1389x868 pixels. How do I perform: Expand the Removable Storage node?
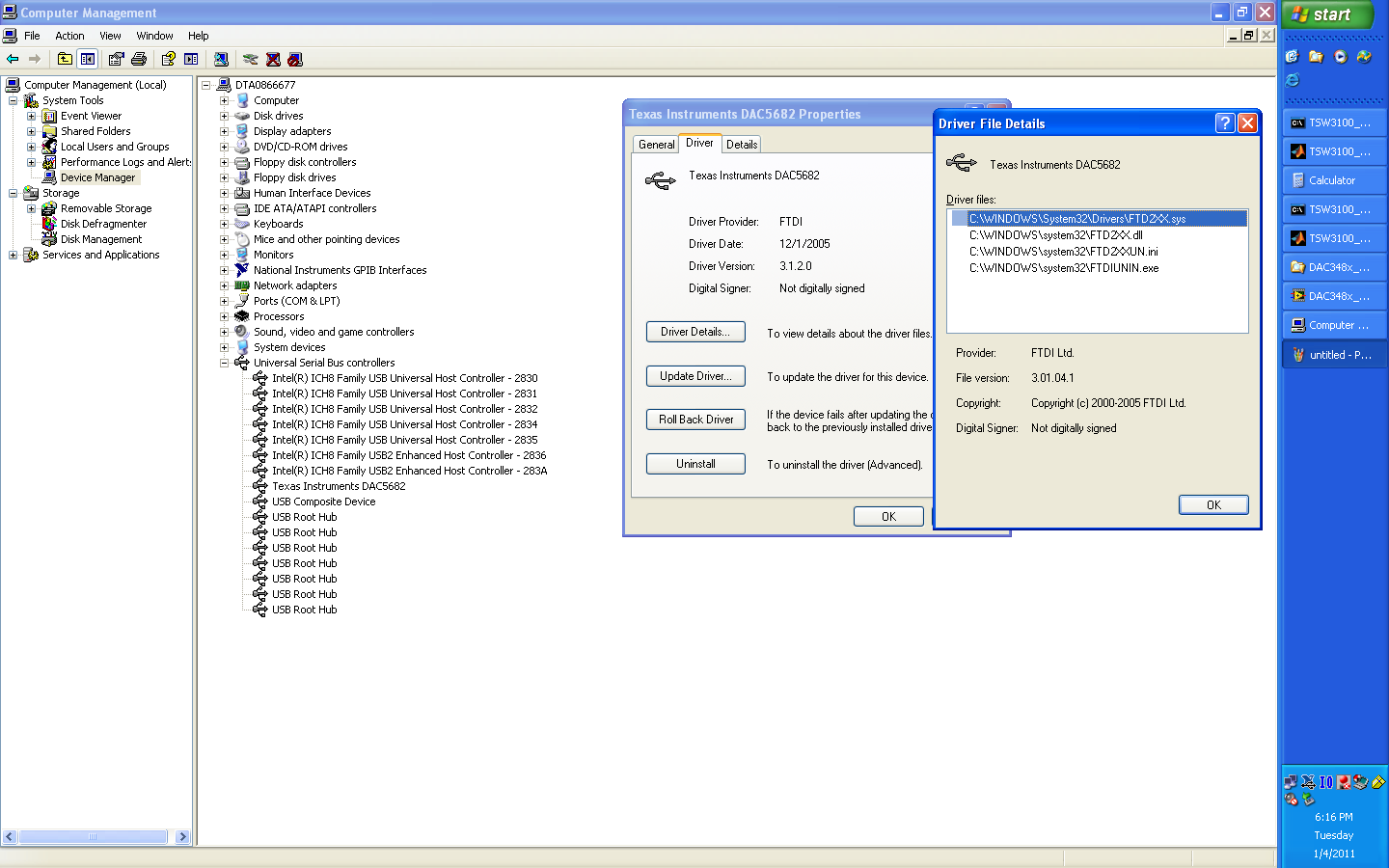tap(31, 208)
